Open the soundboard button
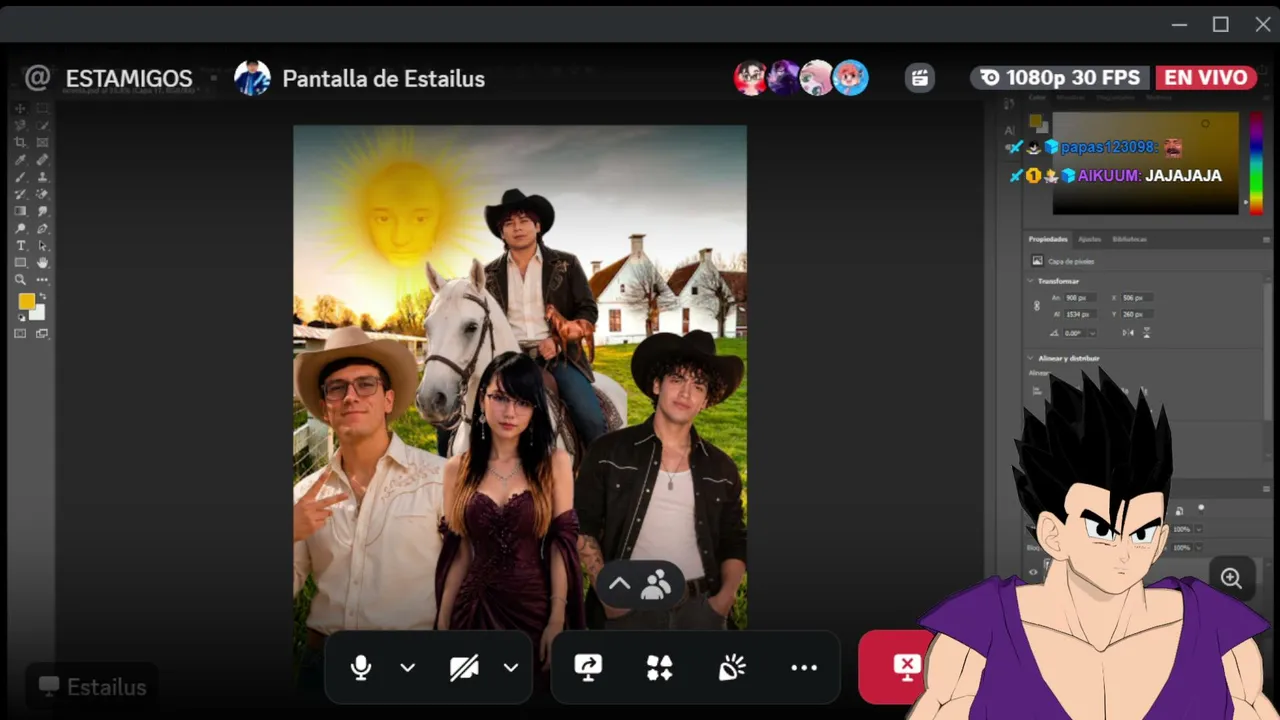Screen dimensions: 1280x720 pos(732,668)
